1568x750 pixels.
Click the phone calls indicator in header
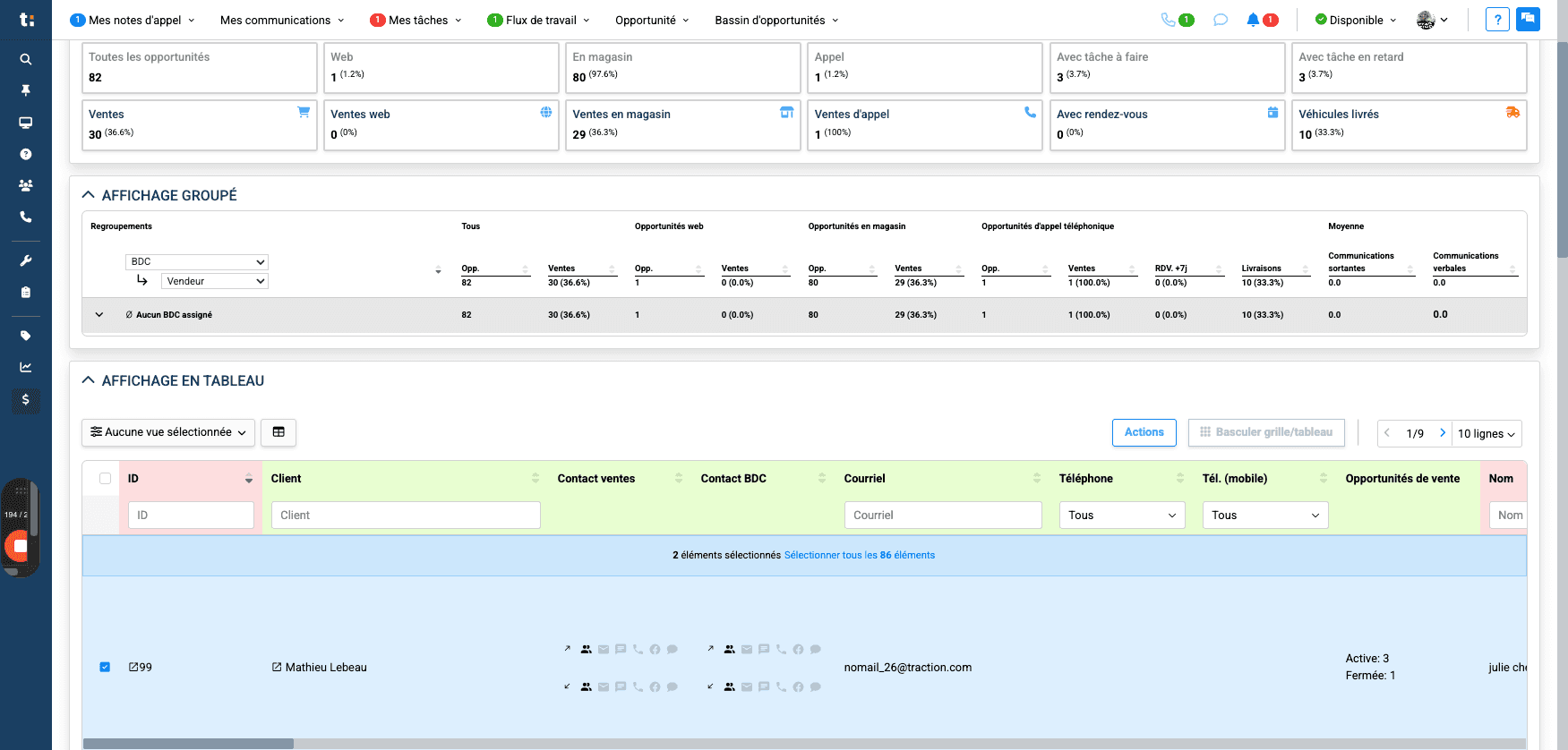point(1178,20)
